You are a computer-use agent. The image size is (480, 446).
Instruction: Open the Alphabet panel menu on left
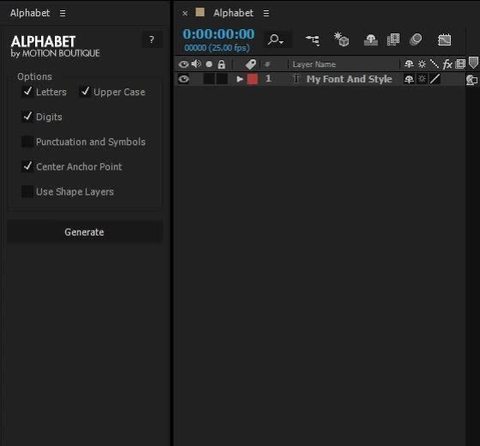coord(62,13)
